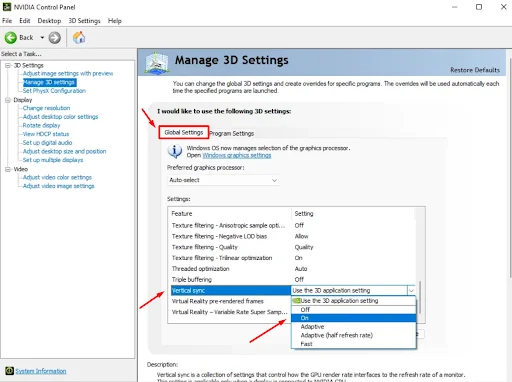This screenshot has height=382, width=512.
Task: Collapse the Video tree node
Action: [x=8, y=169]
